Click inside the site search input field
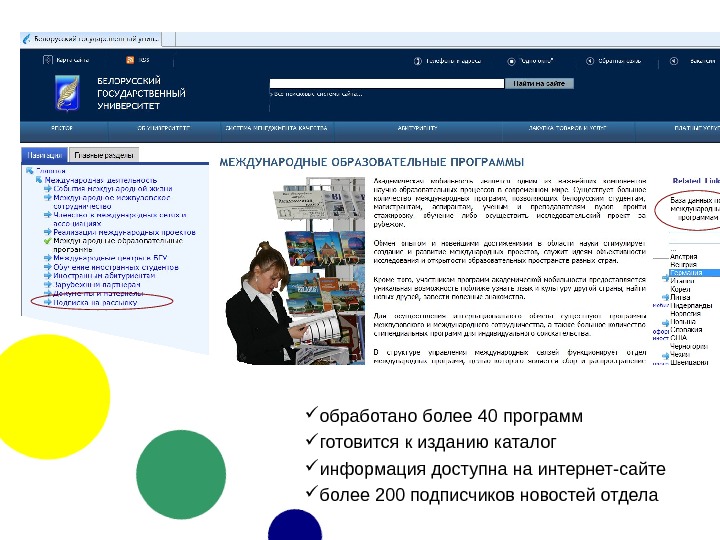Viewport: 720px width, 540px height. (x=387, y=84)
